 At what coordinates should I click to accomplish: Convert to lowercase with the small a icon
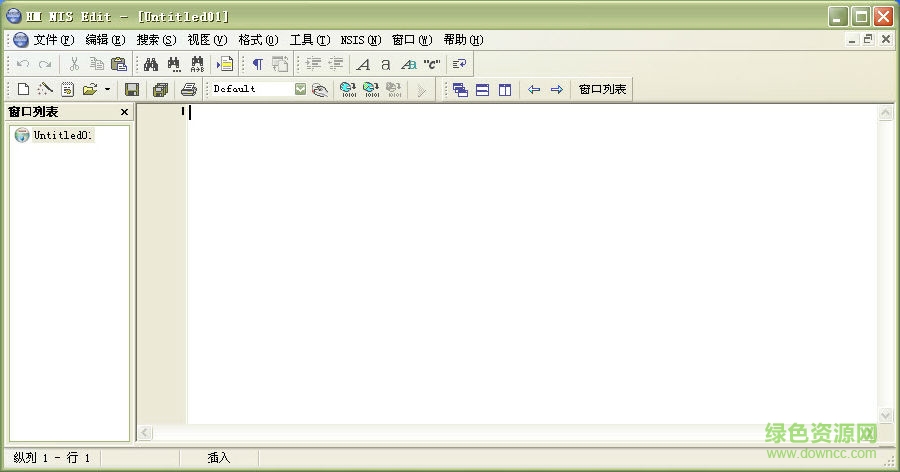386,64
